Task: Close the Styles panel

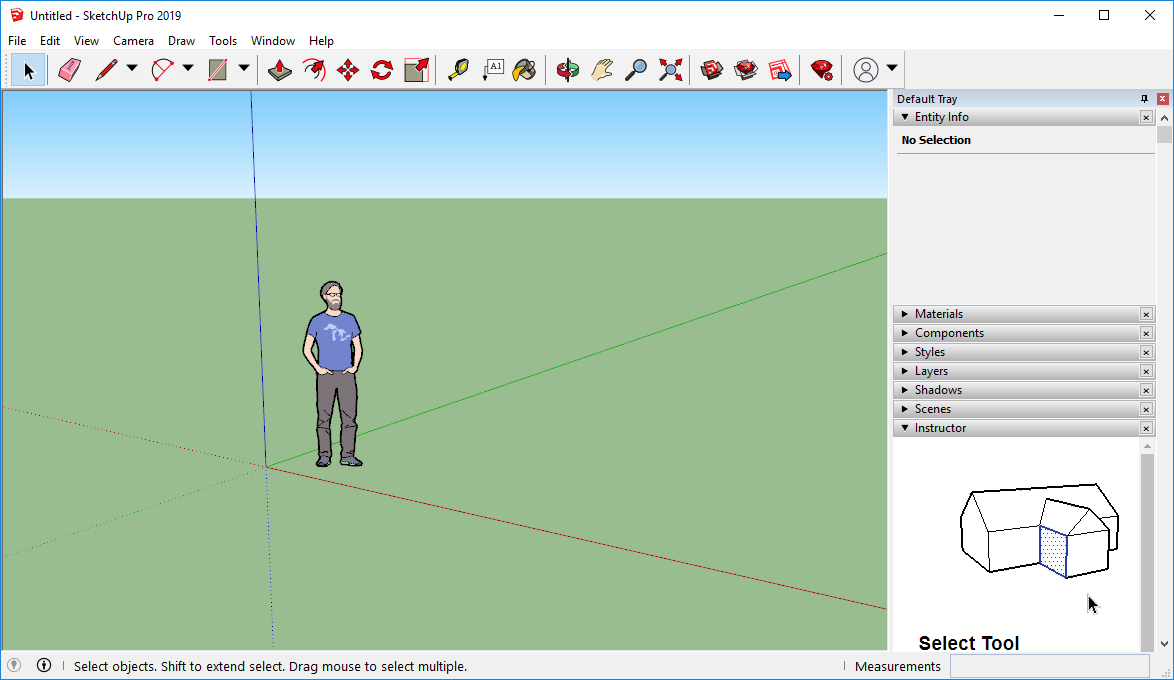Action: (x=1146, y=352)
